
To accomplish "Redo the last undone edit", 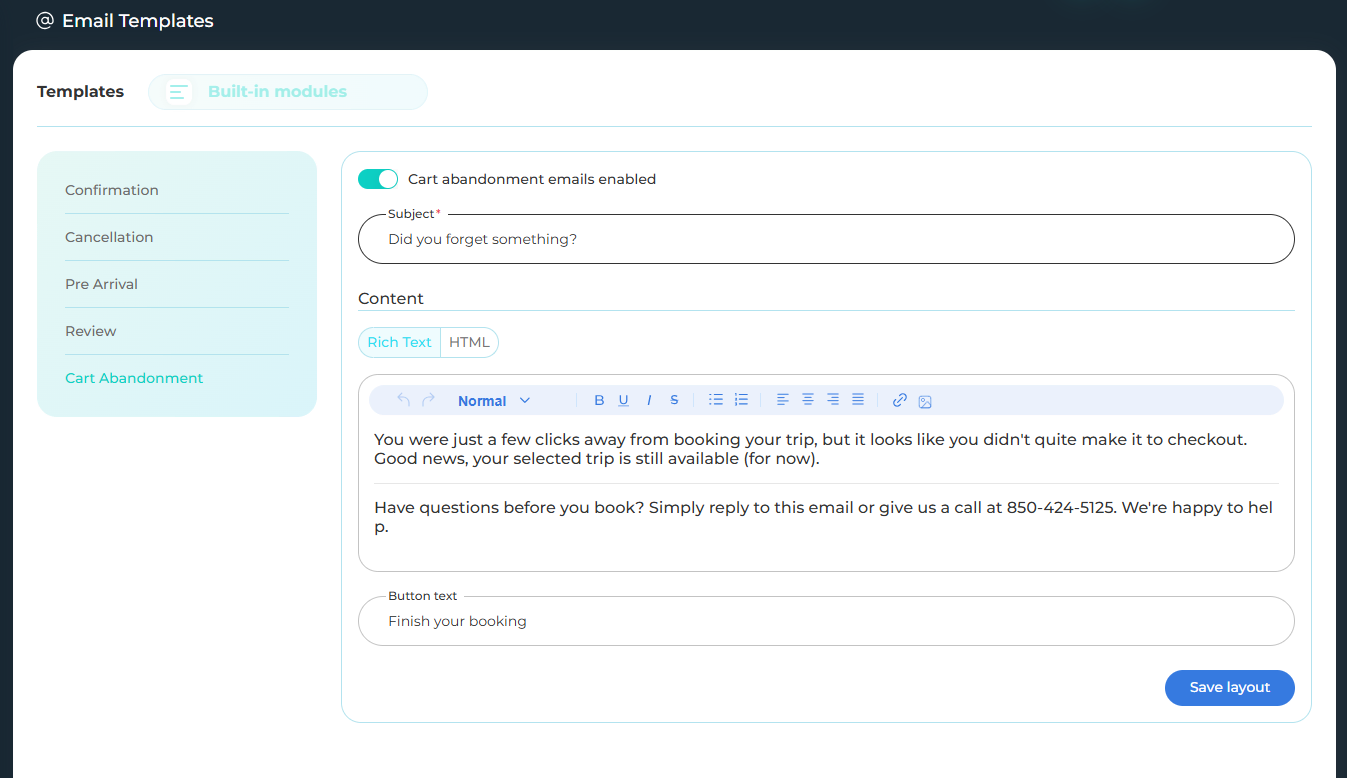I will tap(428, 400).
